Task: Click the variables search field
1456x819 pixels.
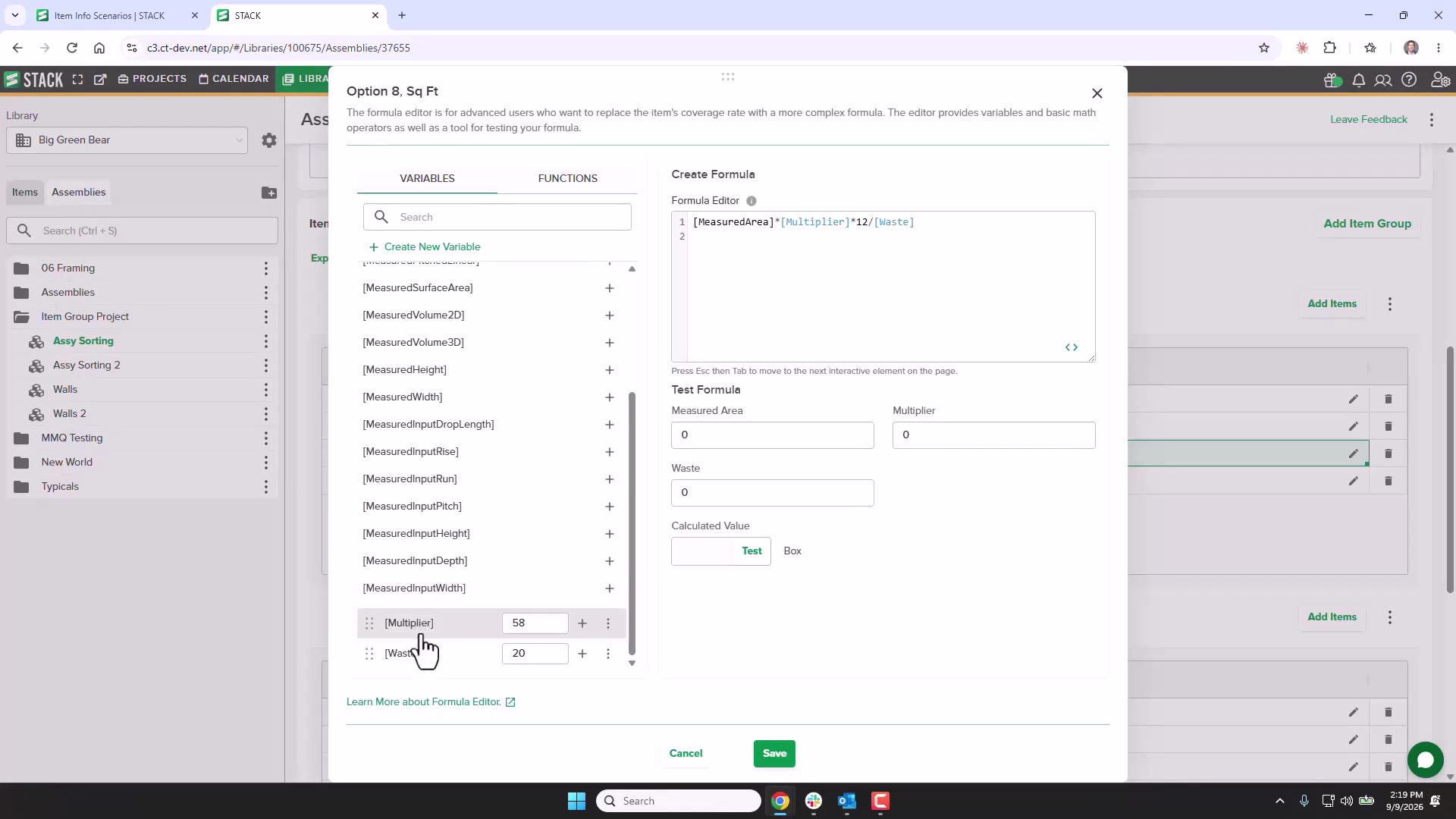Action: (x=497, y=218)
